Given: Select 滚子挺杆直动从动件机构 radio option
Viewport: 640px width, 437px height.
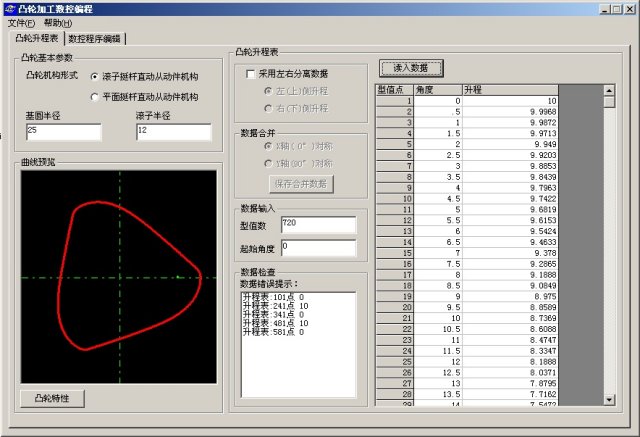Looking at the screenshot, I should click(x=95, y=76).
